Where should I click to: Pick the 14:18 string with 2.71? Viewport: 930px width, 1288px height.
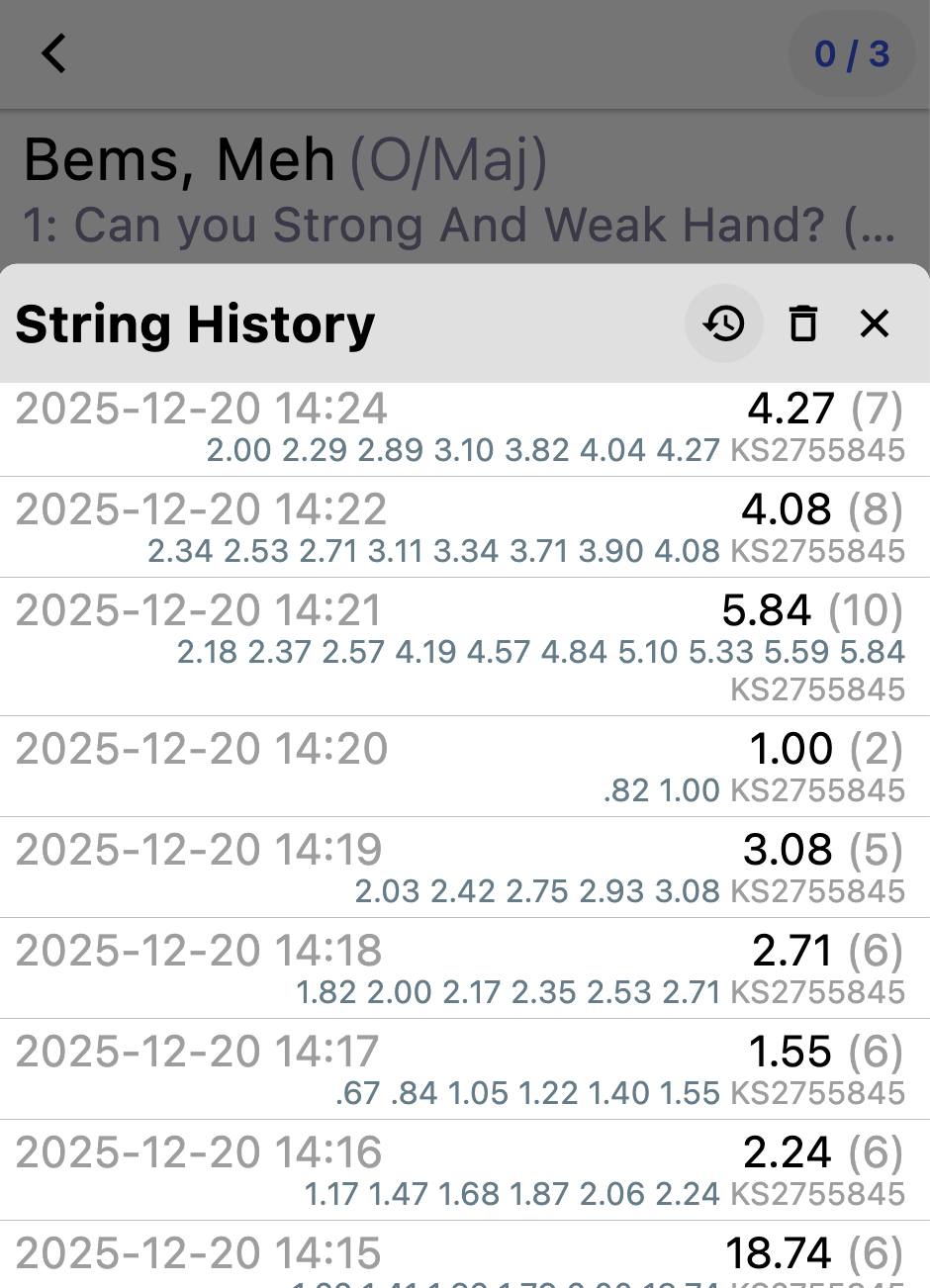click(465, 968)
